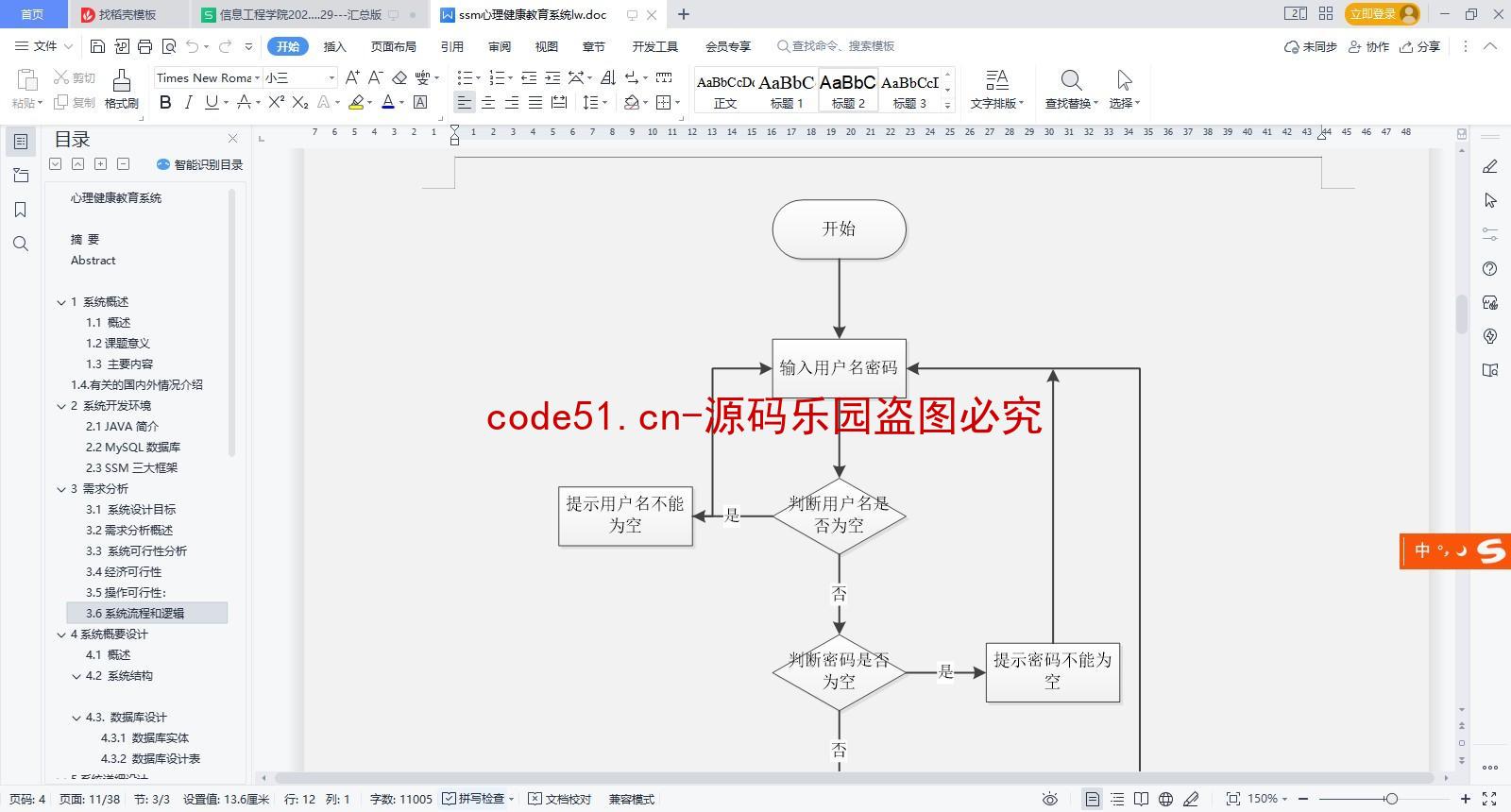Switch to web layout globe view
Screen dimensions: 1511x812
coord(1165,799)
